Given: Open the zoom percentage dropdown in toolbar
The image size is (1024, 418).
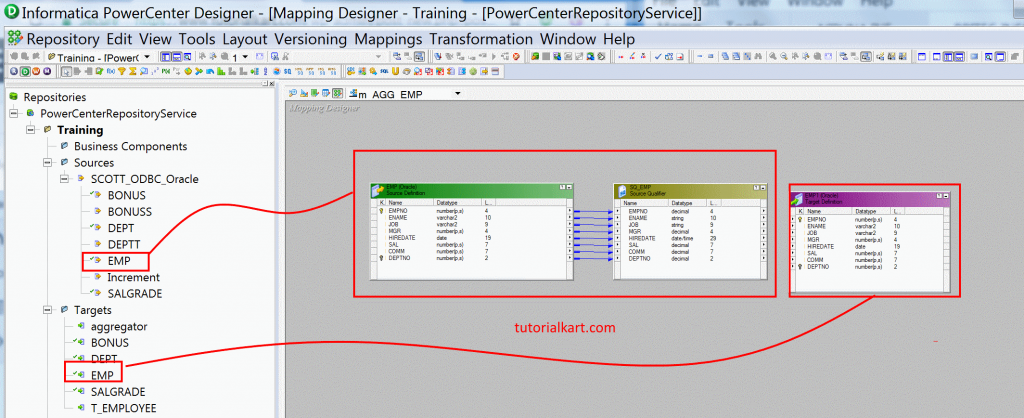Looking at the screenshot, I should pyautogui.click(x=245, y=57).
